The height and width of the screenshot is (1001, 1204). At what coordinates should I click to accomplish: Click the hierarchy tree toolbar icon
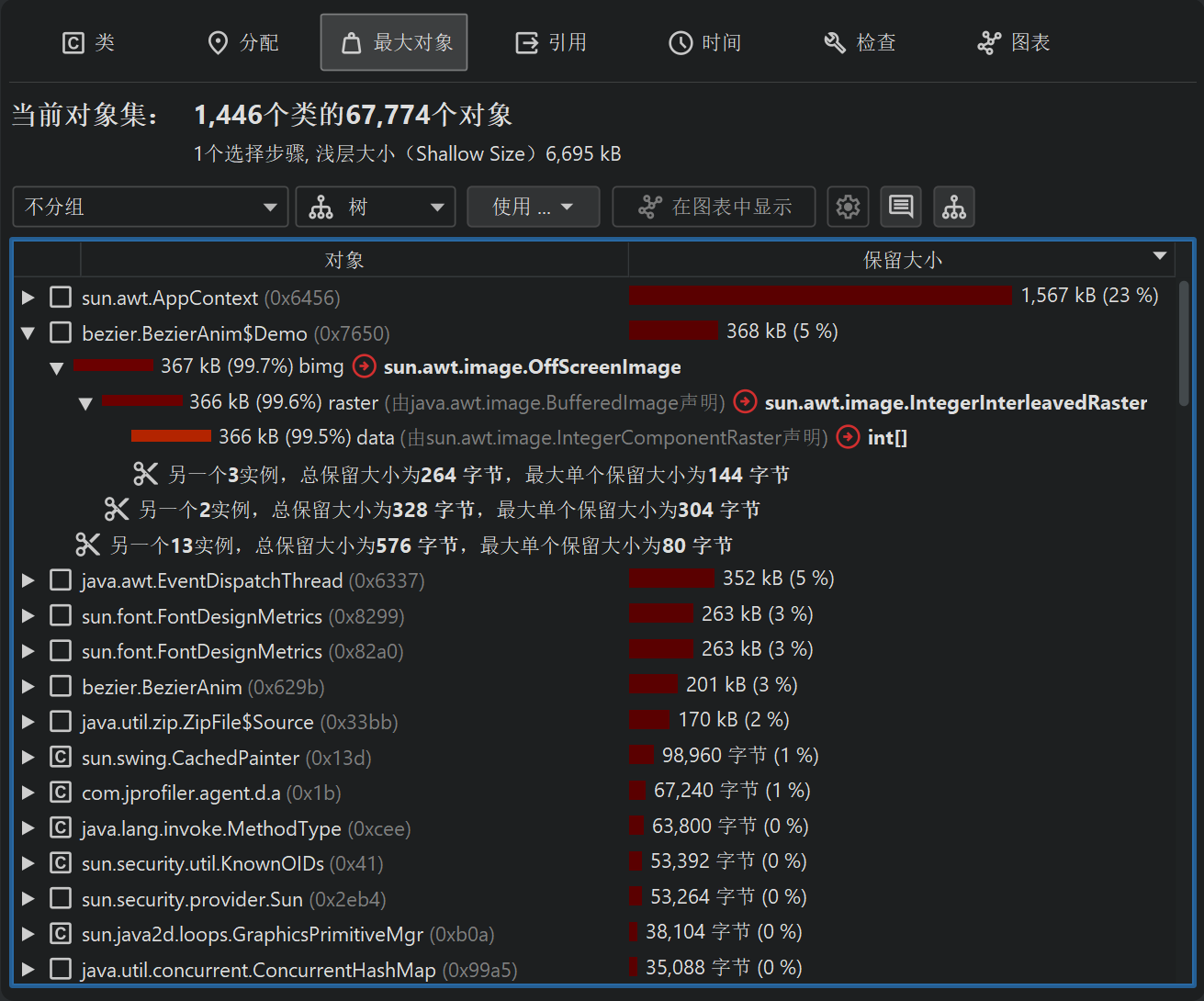click(953, 207)
